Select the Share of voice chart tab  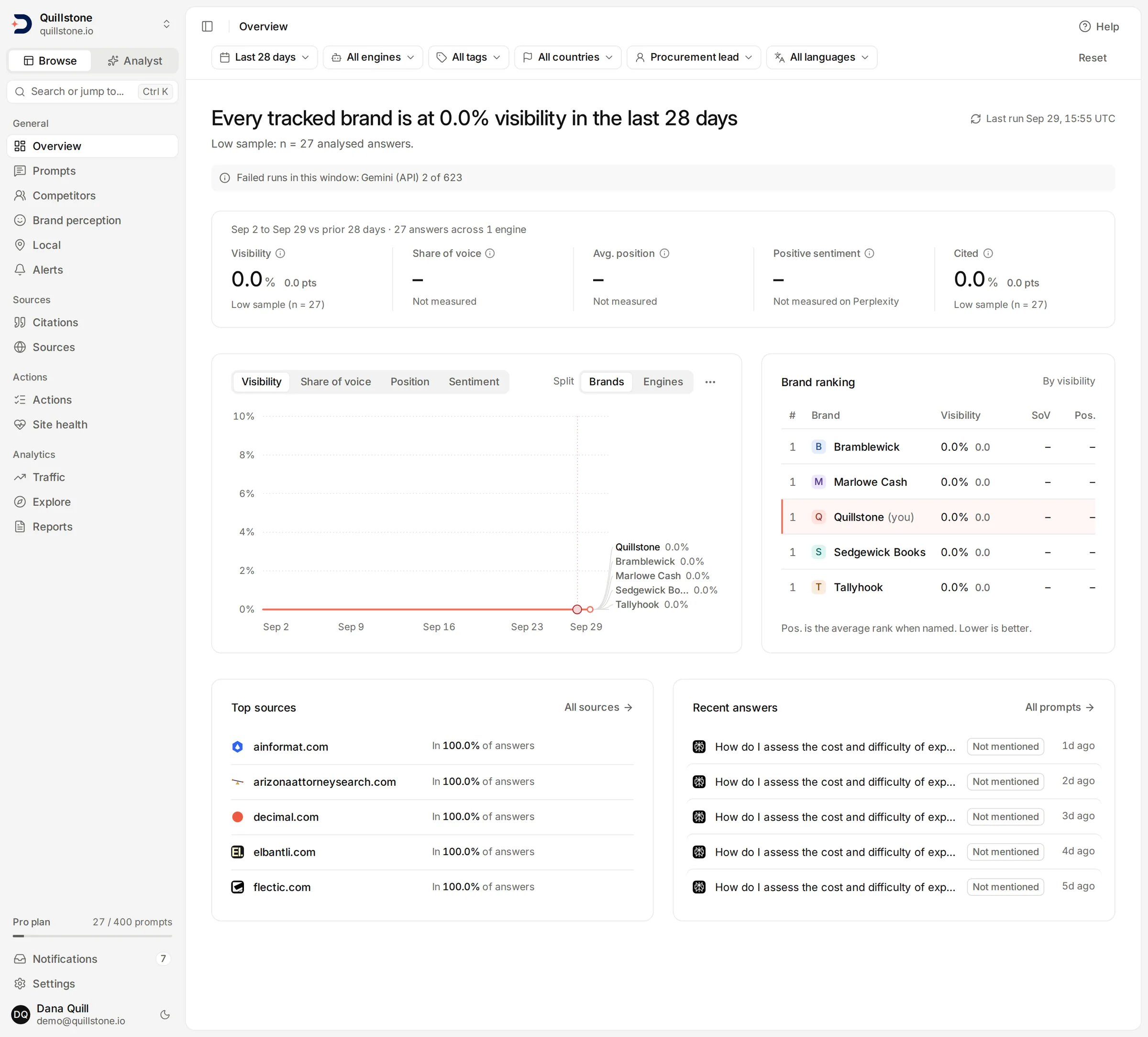[x=335, y=382]
